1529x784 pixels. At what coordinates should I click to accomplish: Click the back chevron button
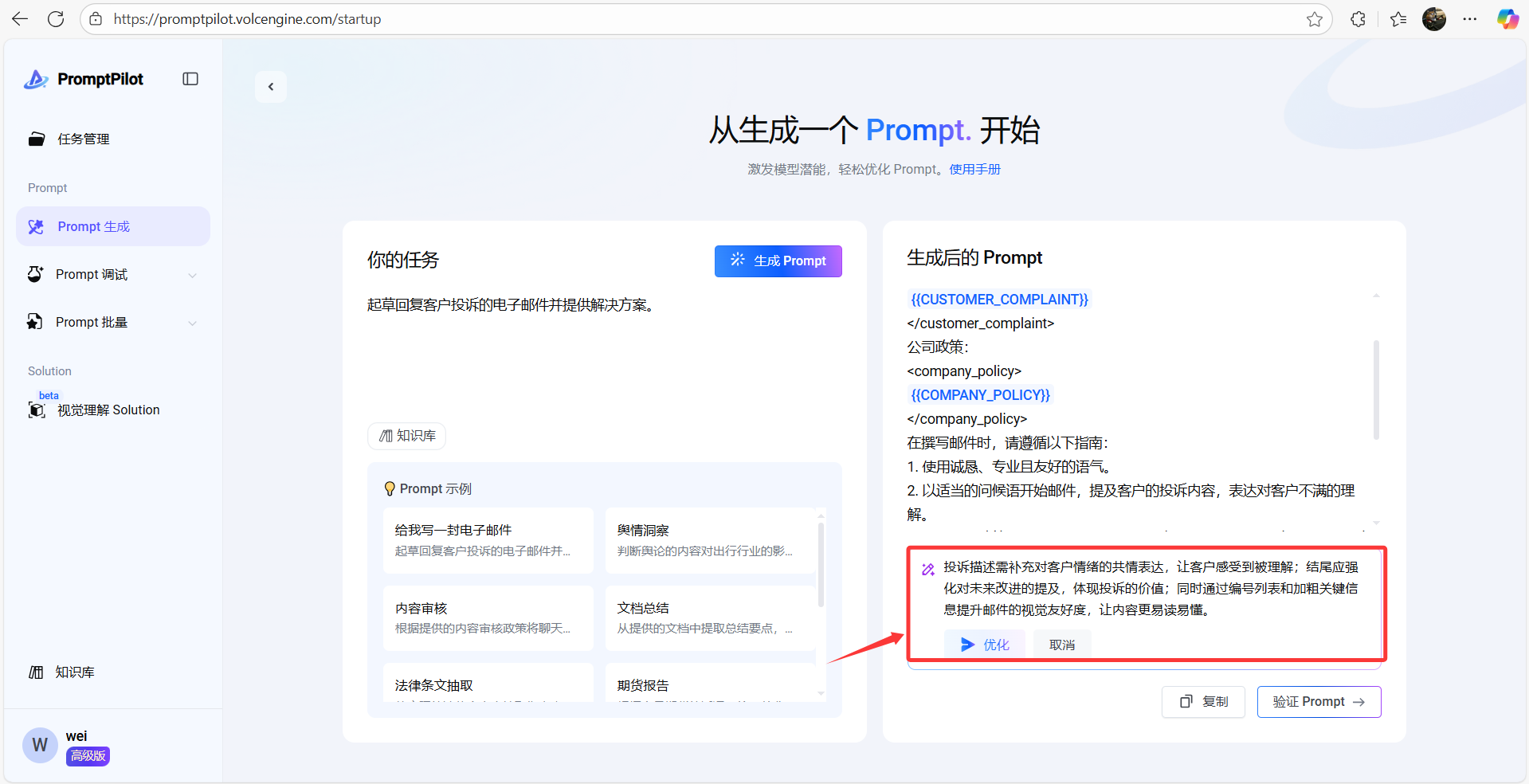point(271,87)
